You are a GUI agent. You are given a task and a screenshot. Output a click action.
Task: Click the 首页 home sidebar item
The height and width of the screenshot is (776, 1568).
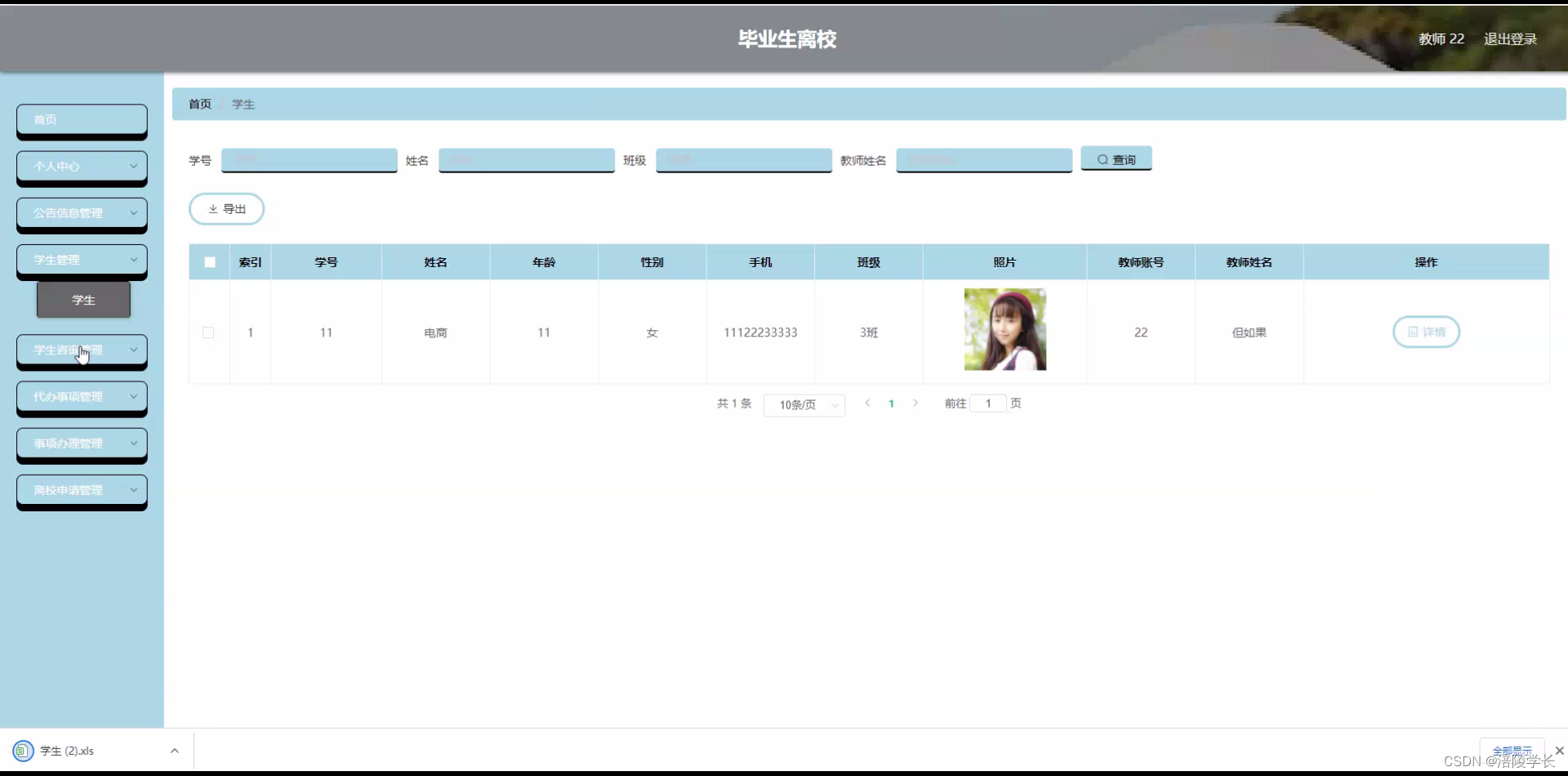[81, 119]
